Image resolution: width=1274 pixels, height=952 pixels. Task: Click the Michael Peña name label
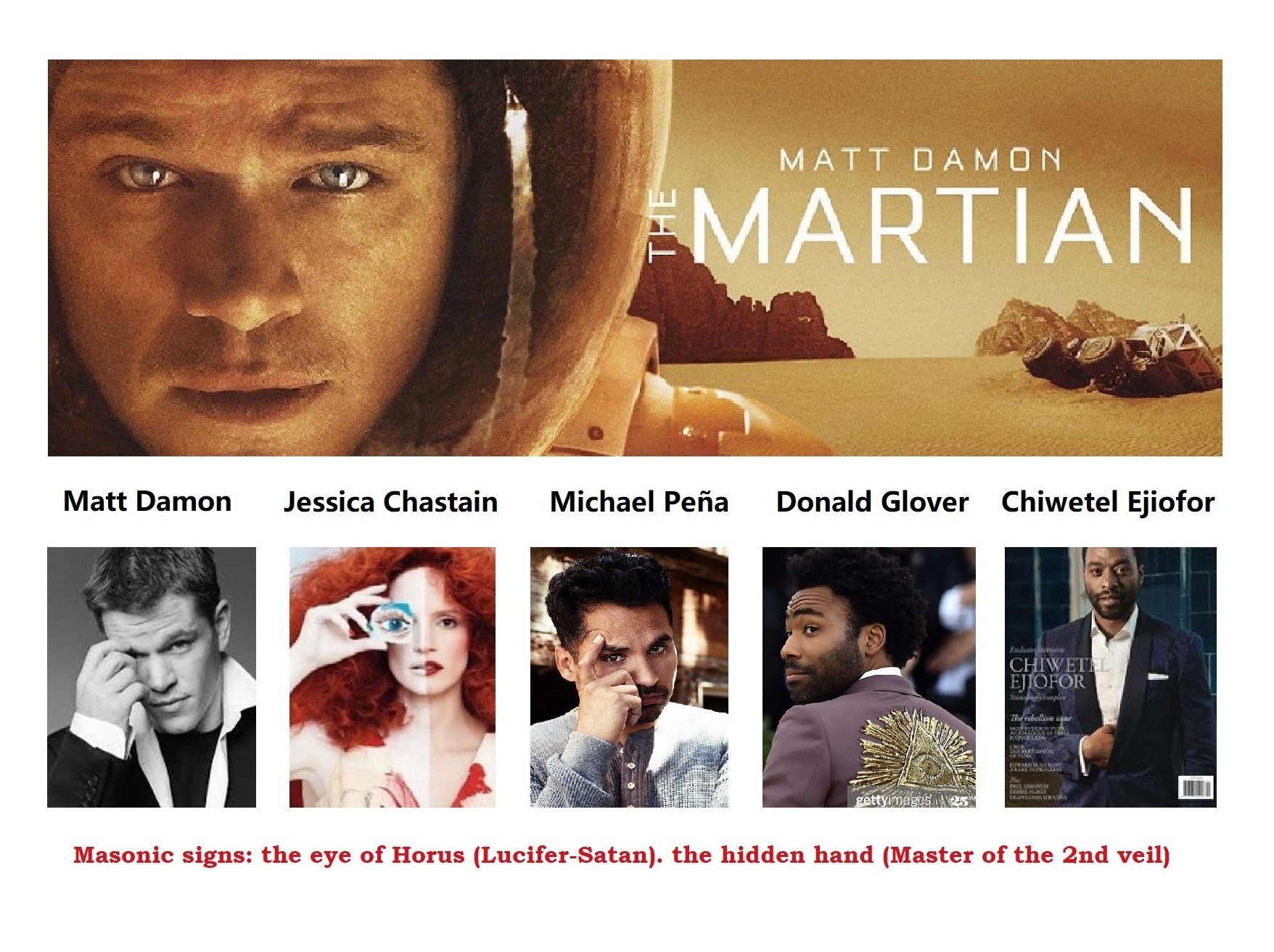639,501
